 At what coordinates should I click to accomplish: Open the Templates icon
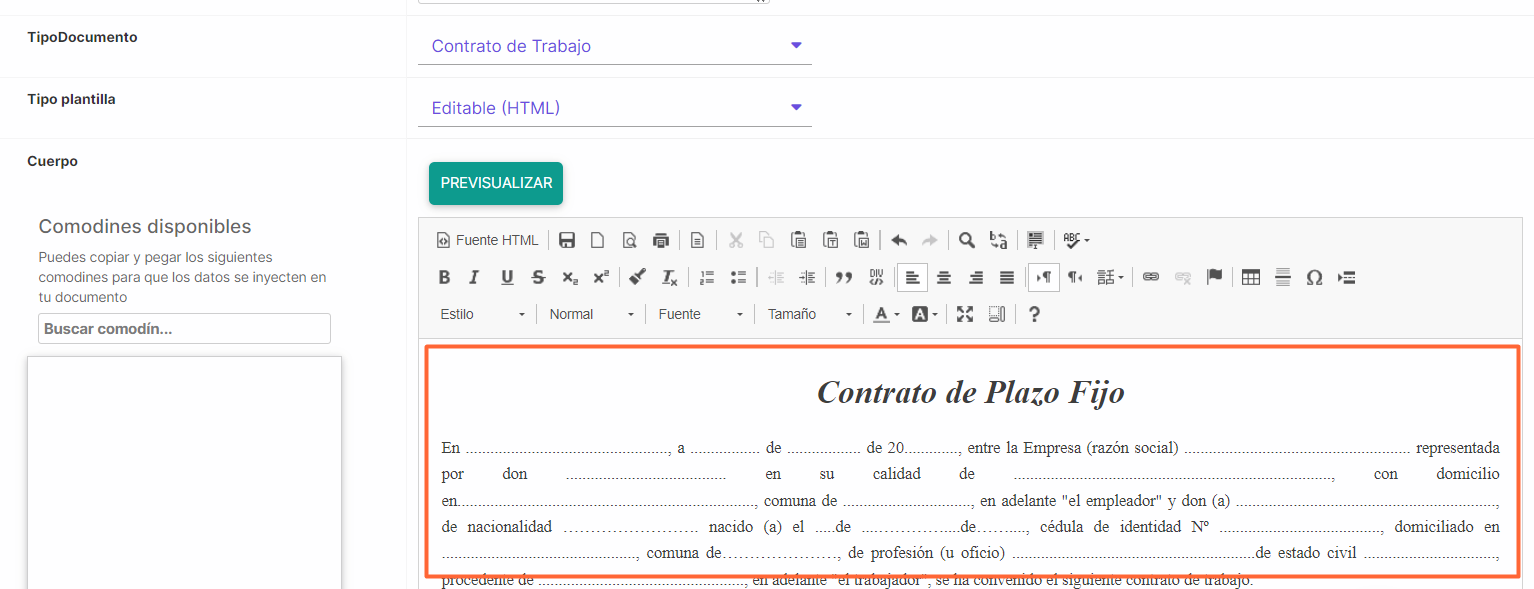[x=698, y=240]
